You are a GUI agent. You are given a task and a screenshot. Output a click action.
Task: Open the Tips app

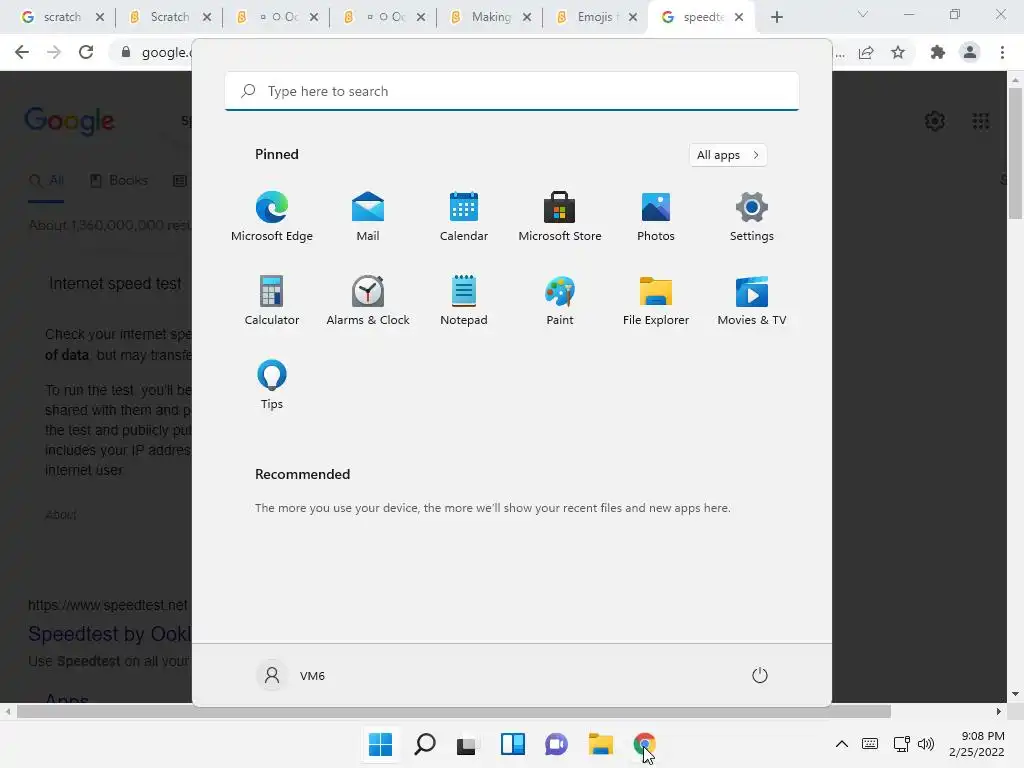272,385
